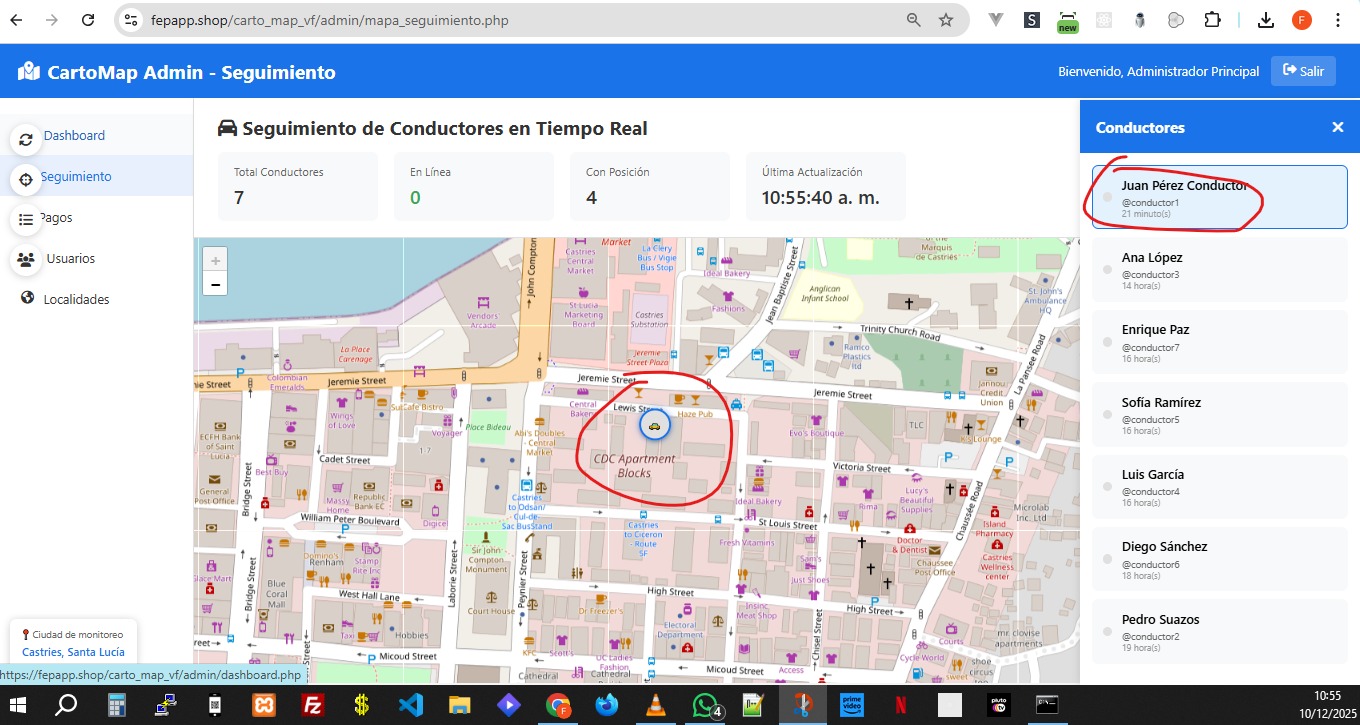Click the refresh icon beside Dashboard
1360x725 pixels.
[26, 139]
